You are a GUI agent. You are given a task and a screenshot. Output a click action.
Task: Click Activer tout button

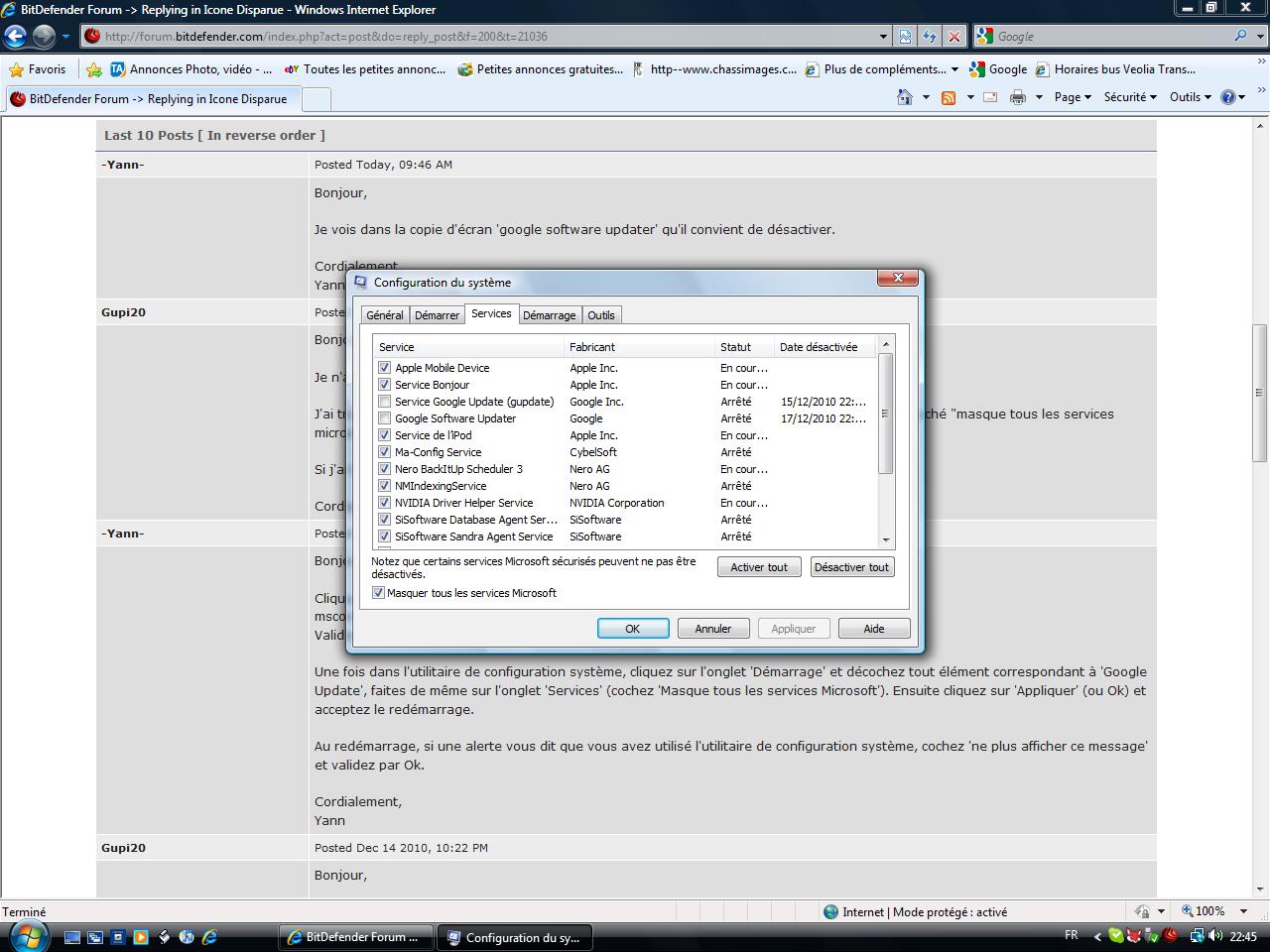pyautogui.click(x=759, y=567)
